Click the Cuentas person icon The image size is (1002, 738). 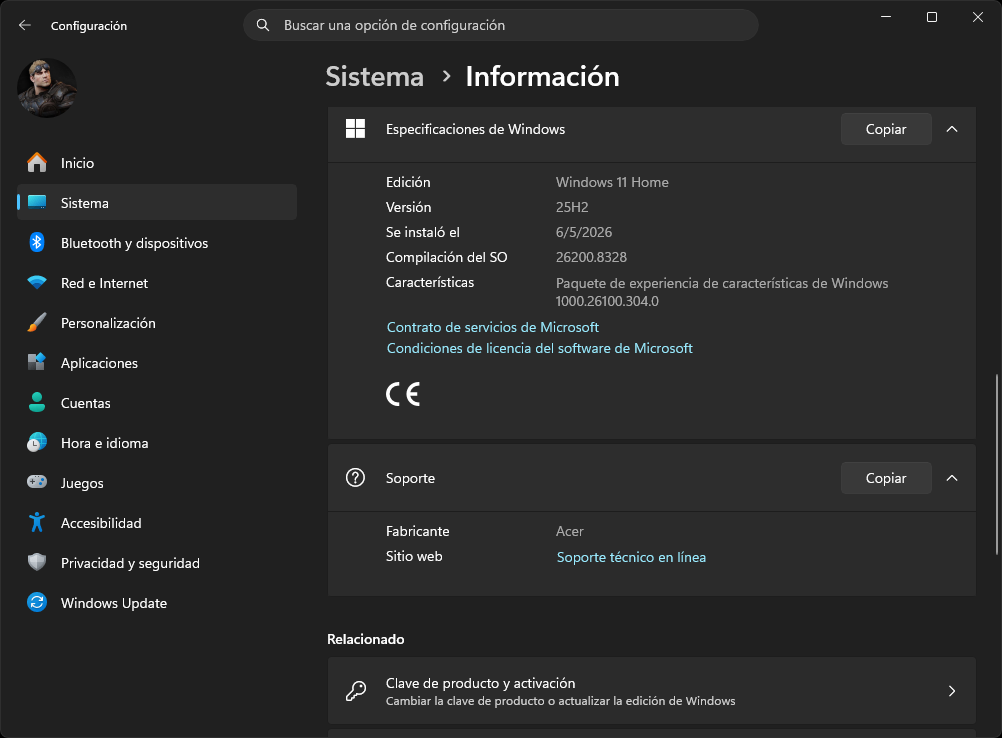[x=37, y=403]
